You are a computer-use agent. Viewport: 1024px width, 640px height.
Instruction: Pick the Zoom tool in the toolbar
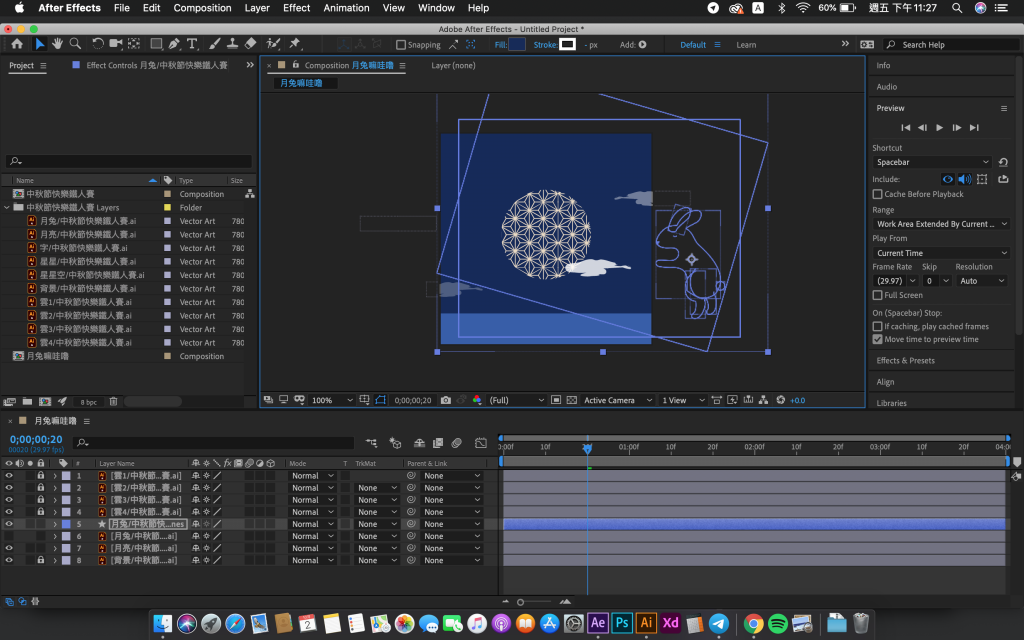point(75,44)
